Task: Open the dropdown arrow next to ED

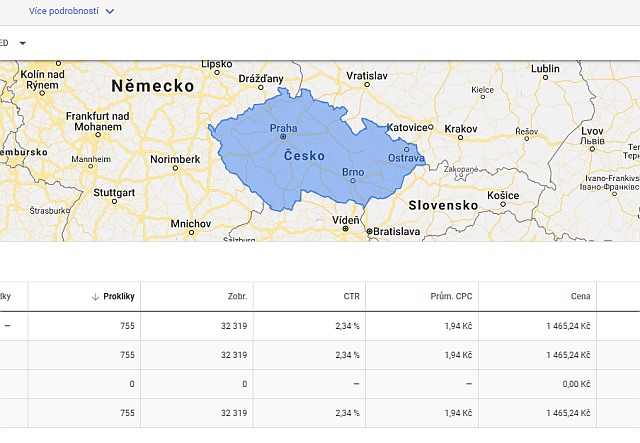Action: click(x=23, y=43)
